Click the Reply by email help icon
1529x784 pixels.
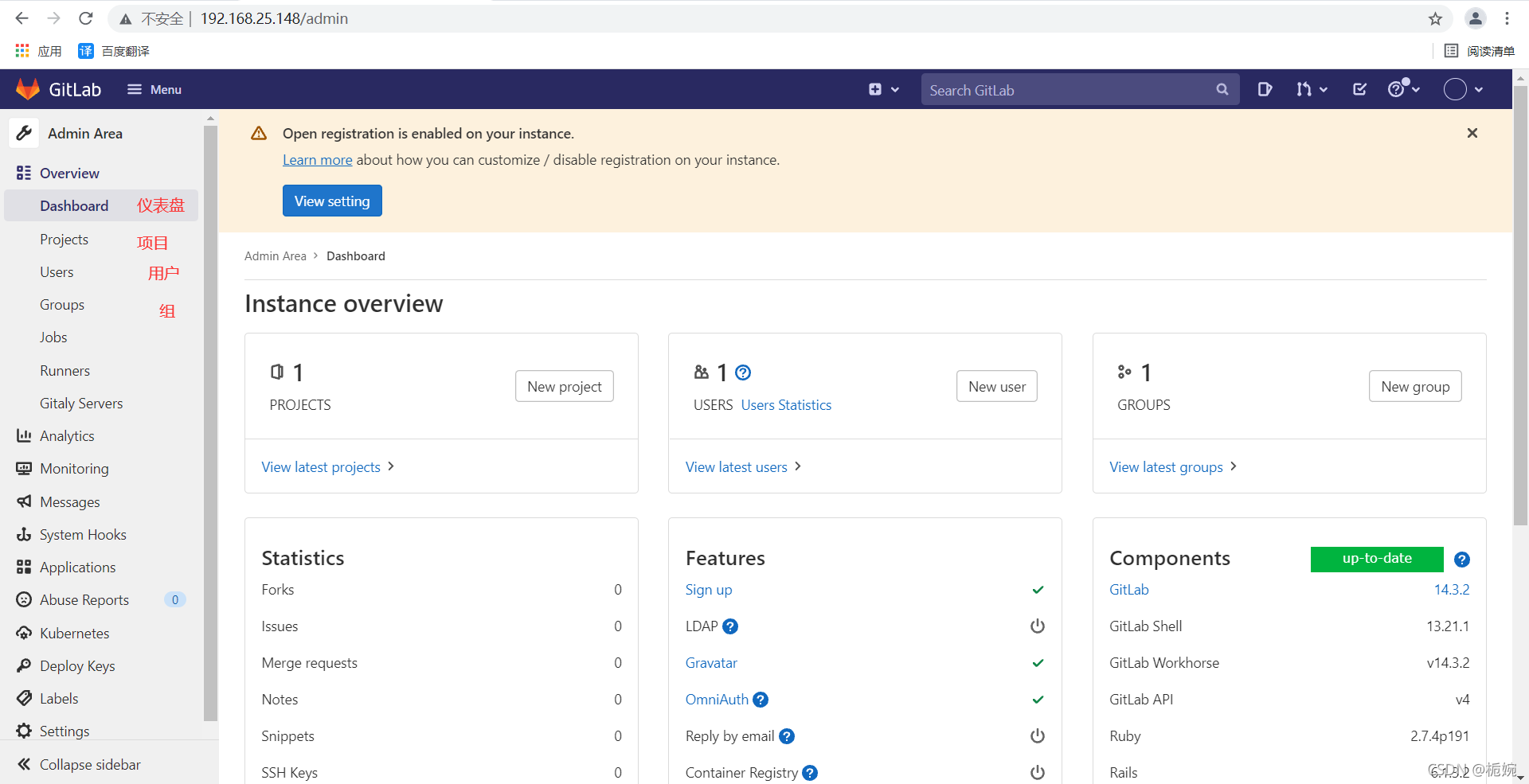(787, 736)
